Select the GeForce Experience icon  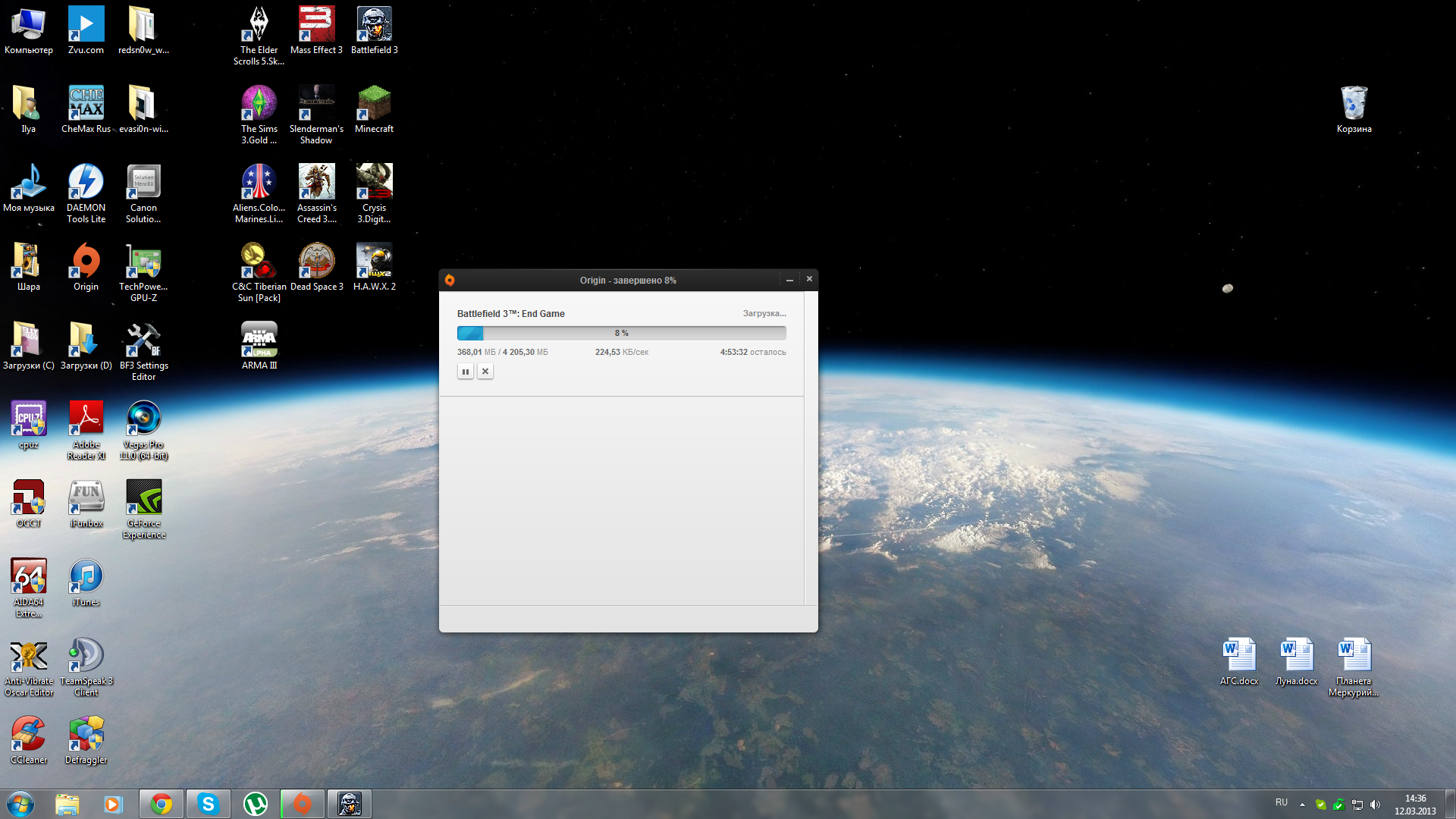click(x=143, y=510)
